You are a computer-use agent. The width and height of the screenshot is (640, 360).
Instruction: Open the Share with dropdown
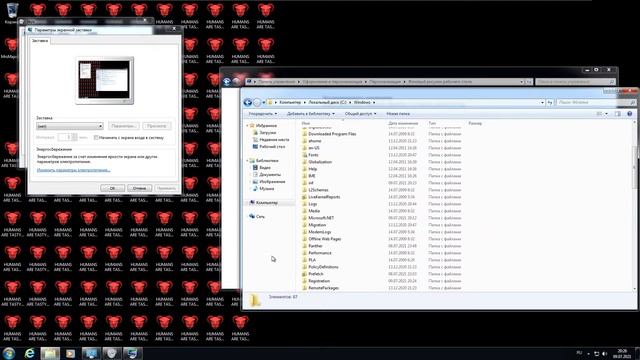tap(360, 114)
